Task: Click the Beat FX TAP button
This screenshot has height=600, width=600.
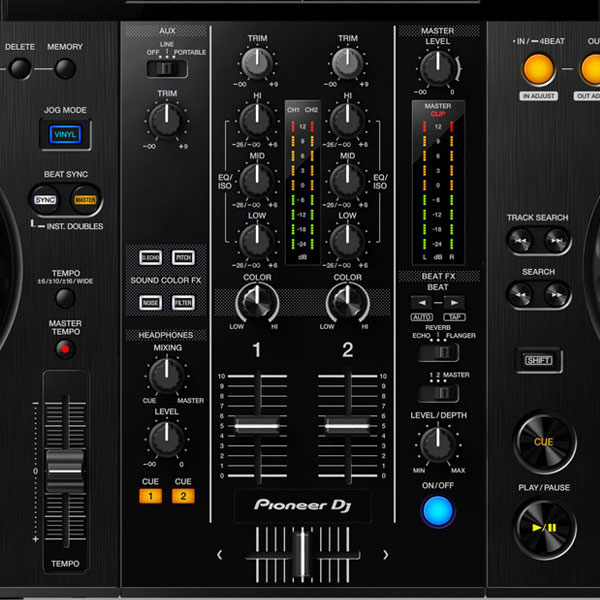Action: click(455, 317)
